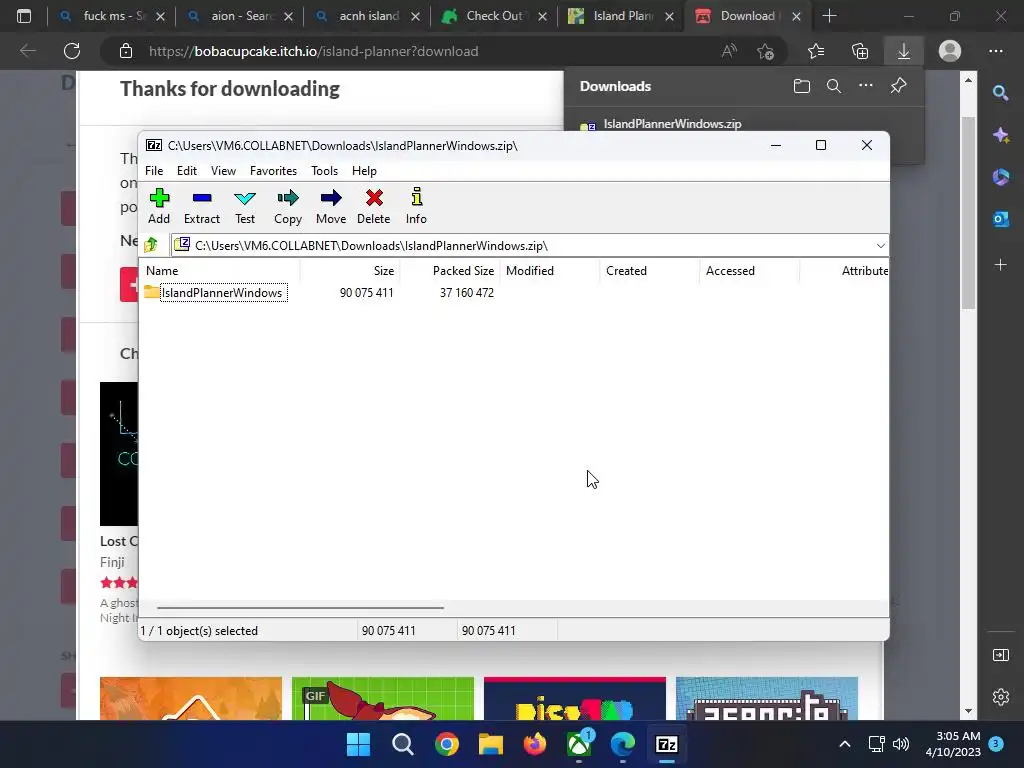Image resolution: width=1024 pixels, height=768 pixels.
Task: Toggle Read aloud in the address bar
Action: (x=729, y=51)
